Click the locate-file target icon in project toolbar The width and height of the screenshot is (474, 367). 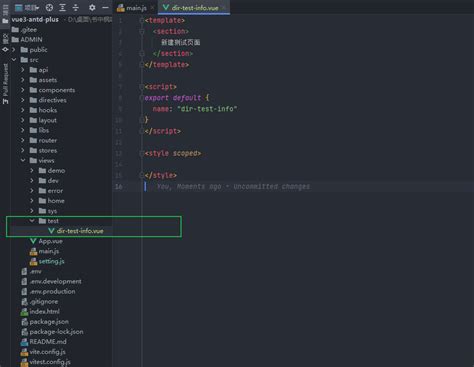(49, 7)
